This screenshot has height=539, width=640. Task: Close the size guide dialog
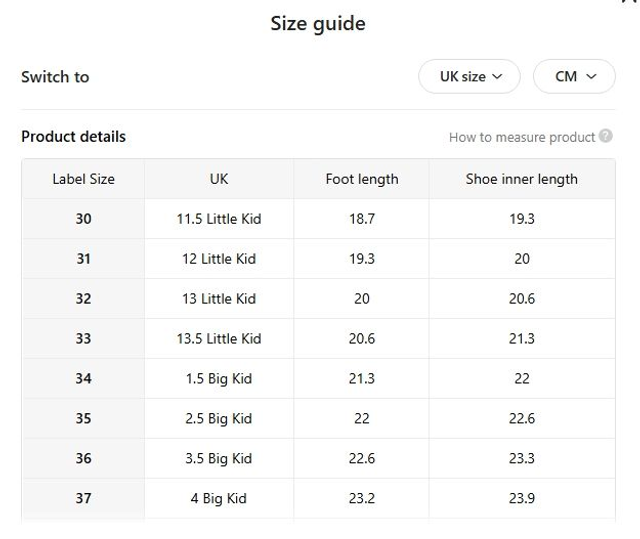click(629, 3)
